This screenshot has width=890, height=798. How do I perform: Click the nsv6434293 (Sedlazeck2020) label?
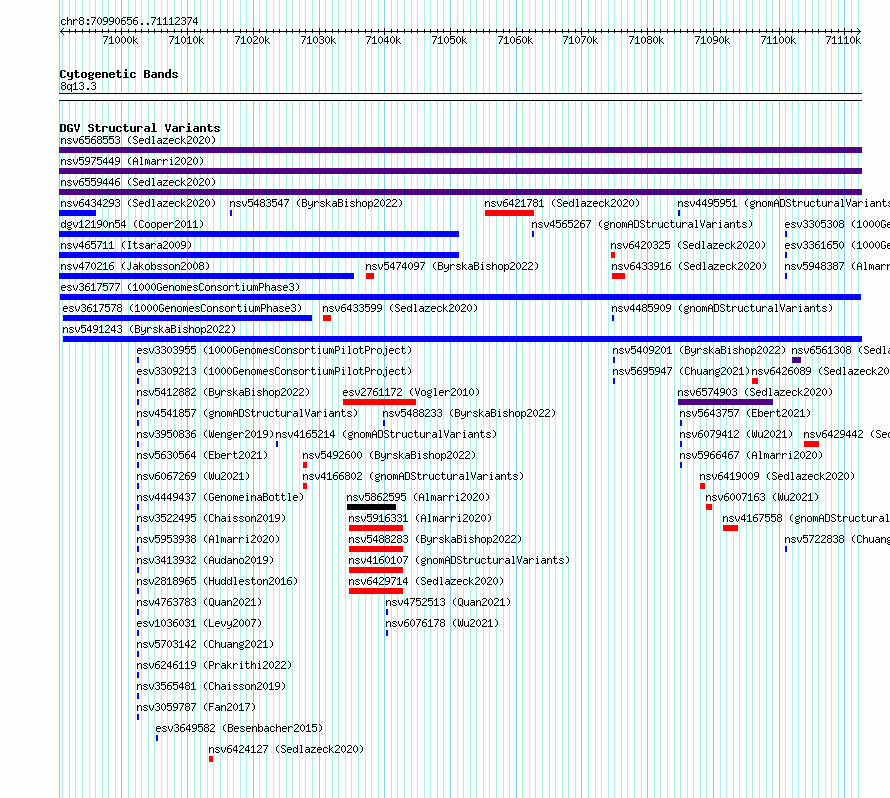(x=138, y=203)
